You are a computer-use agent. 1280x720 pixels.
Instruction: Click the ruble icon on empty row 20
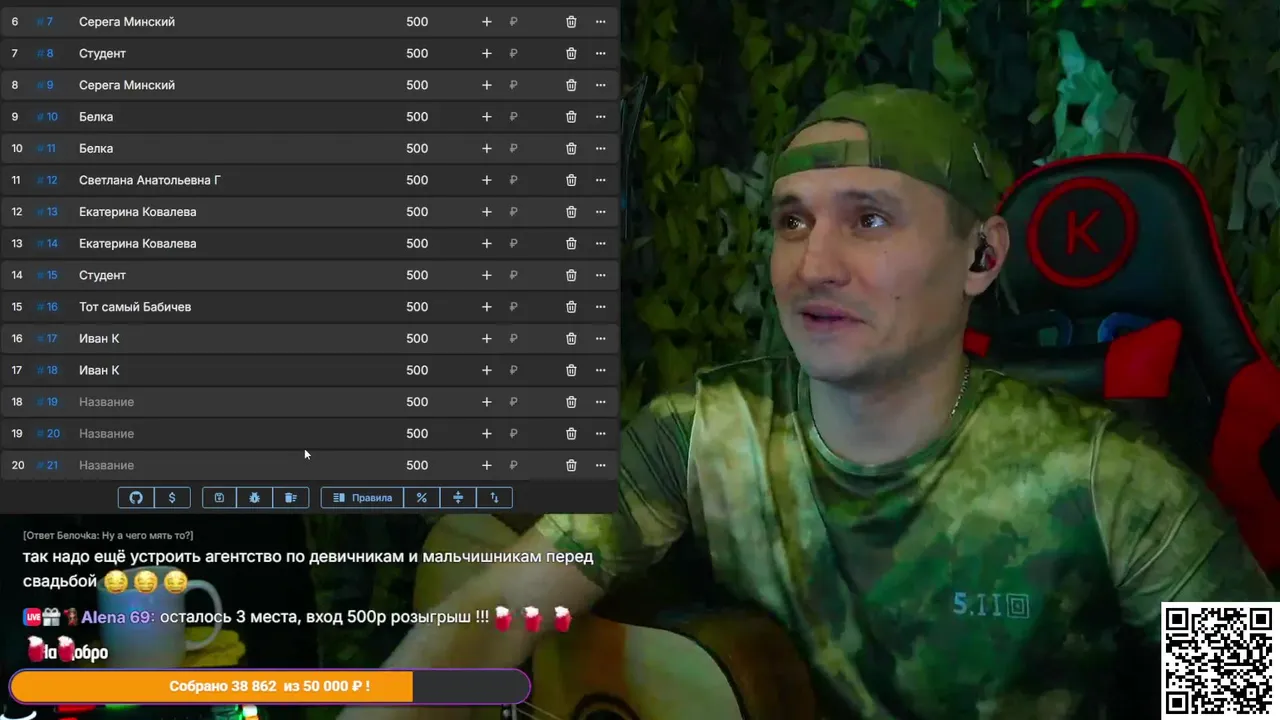click(513, 465)
